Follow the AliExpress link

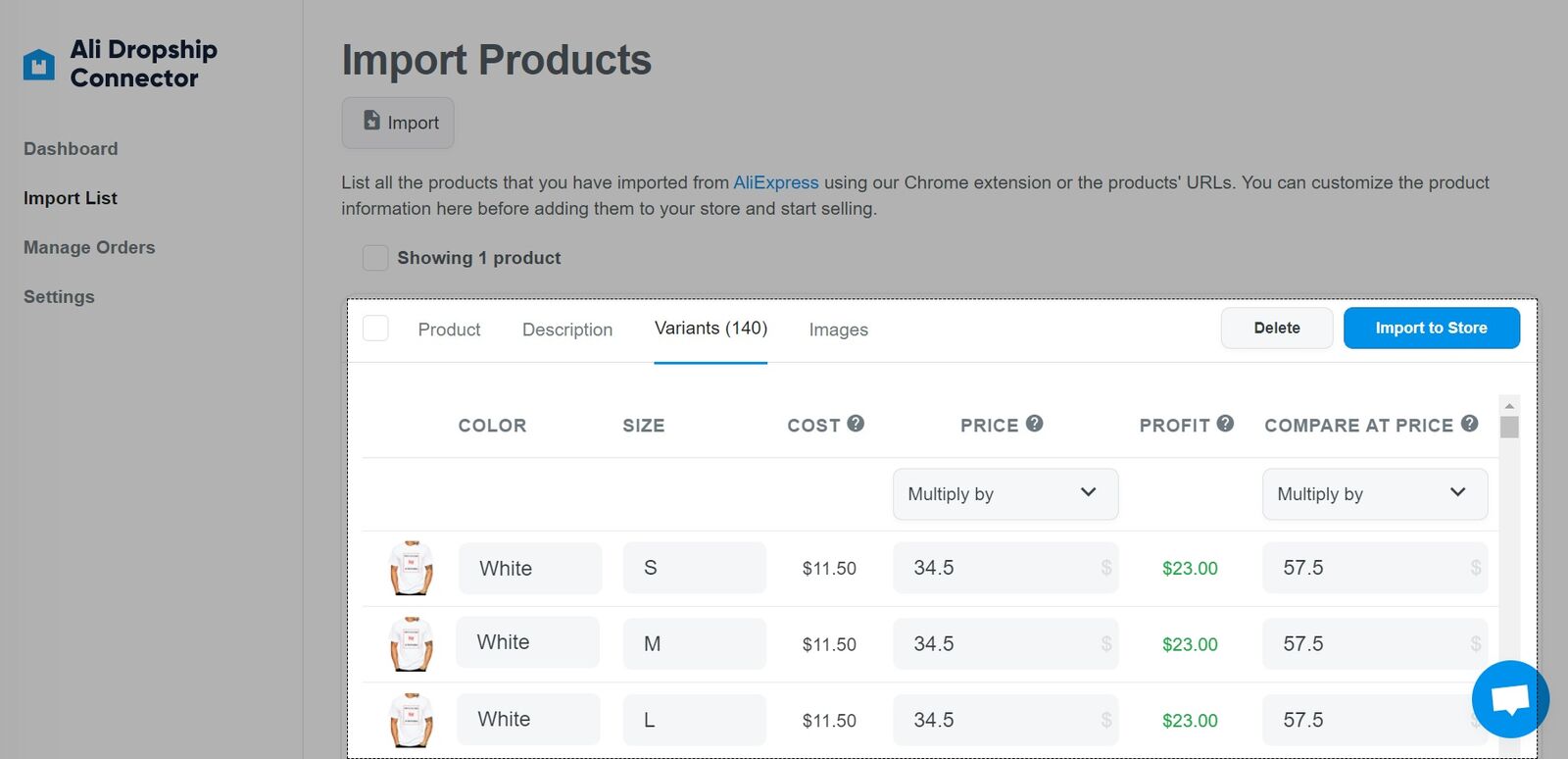(x=775, y=182)
